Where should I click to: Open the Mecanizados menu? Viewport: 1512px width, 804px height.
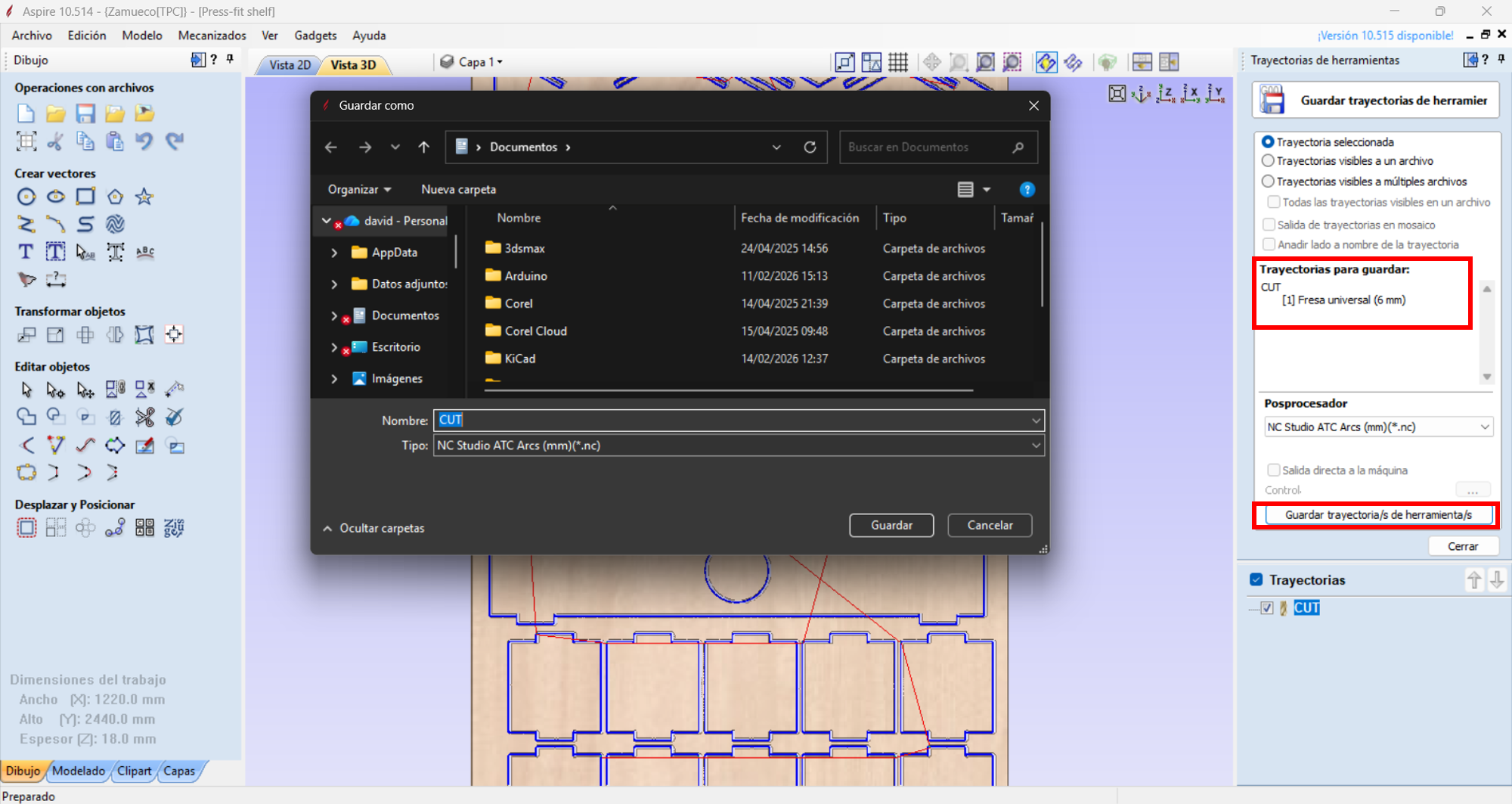pyautogui.click(x=212, y=36)
